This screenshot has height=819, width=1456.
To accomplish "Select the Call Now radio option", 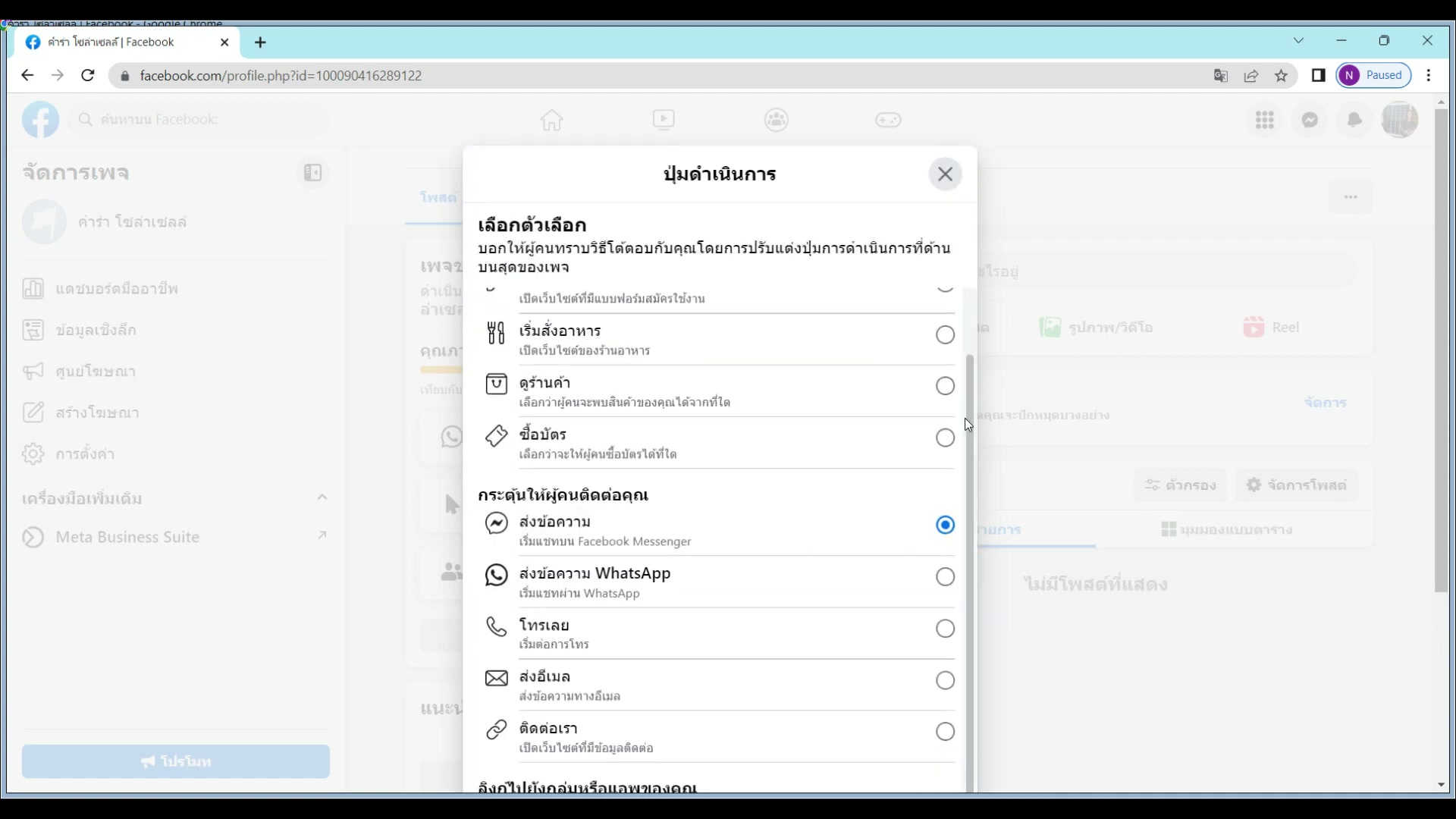I will tap(945, 629).
